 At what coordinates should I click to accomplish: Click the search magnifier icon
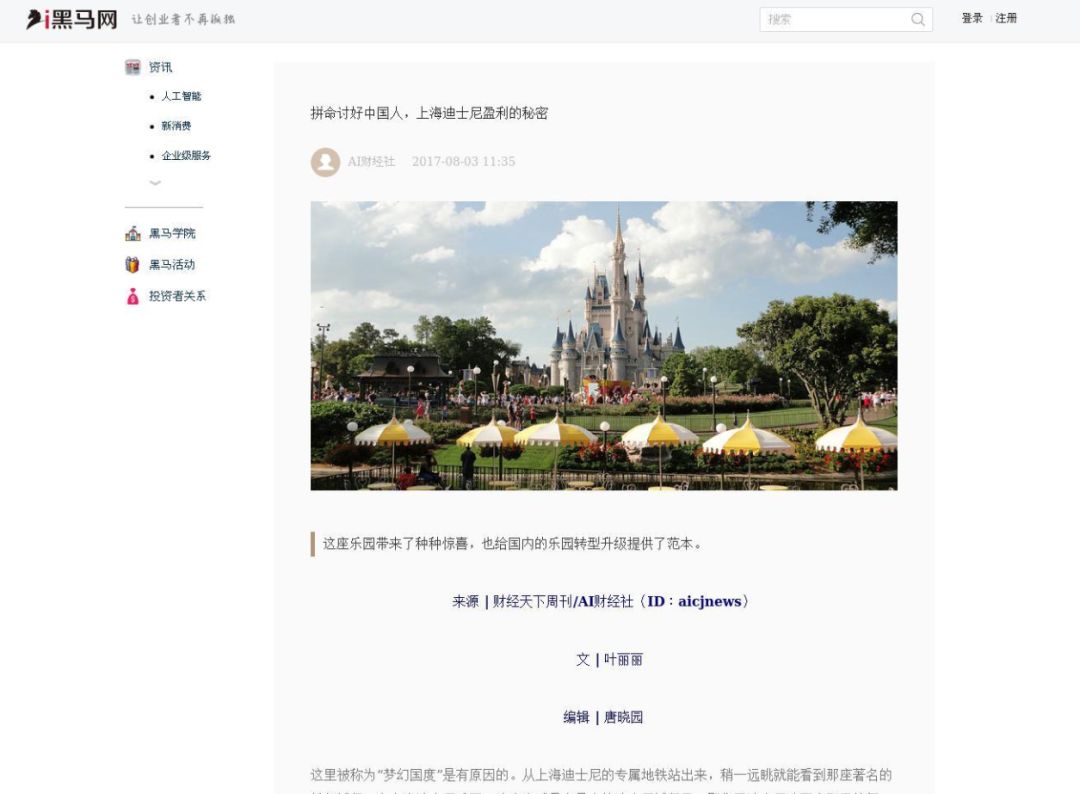tap(917, 19)
